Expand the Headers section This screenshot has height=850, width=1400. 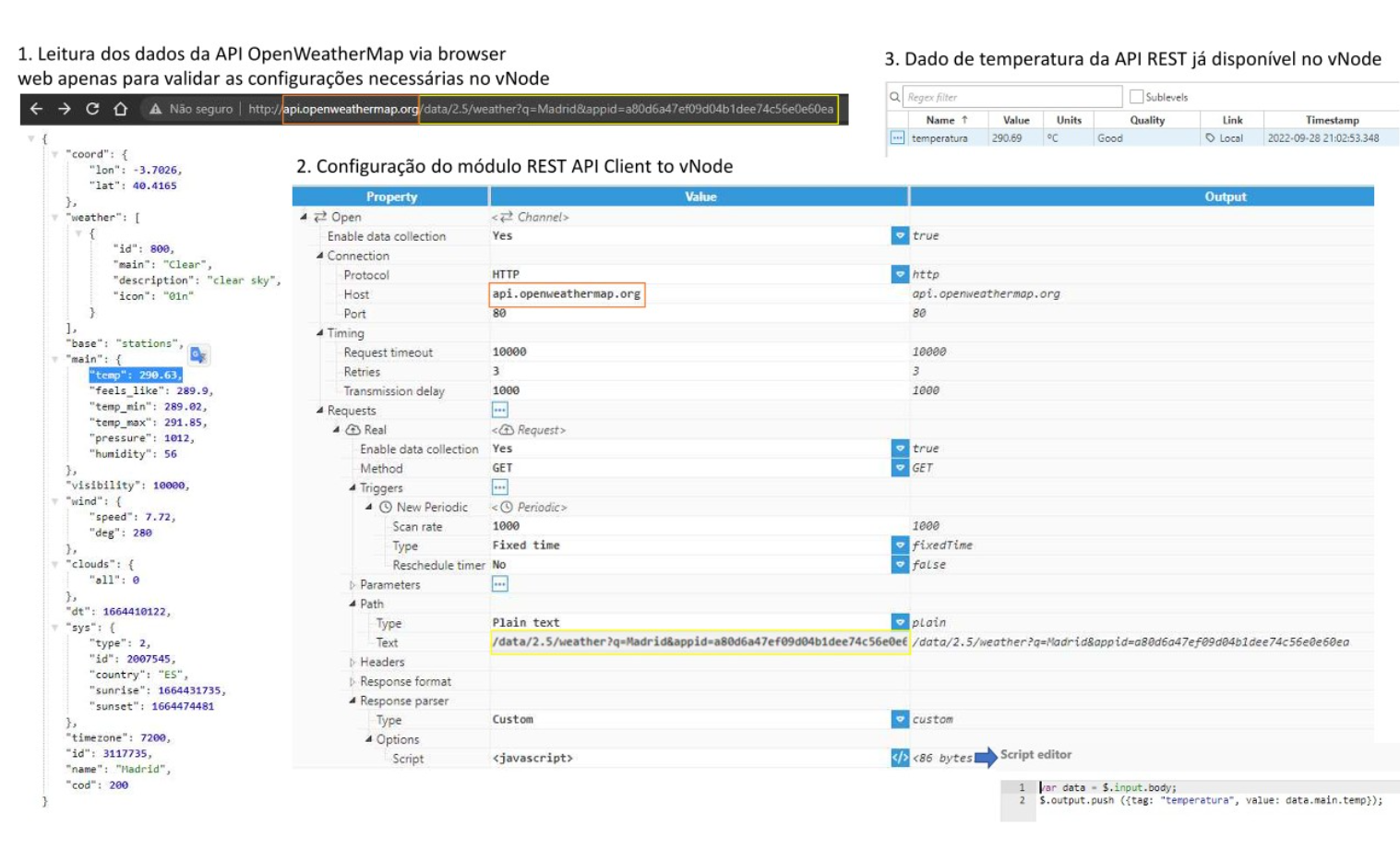(353, 663)
